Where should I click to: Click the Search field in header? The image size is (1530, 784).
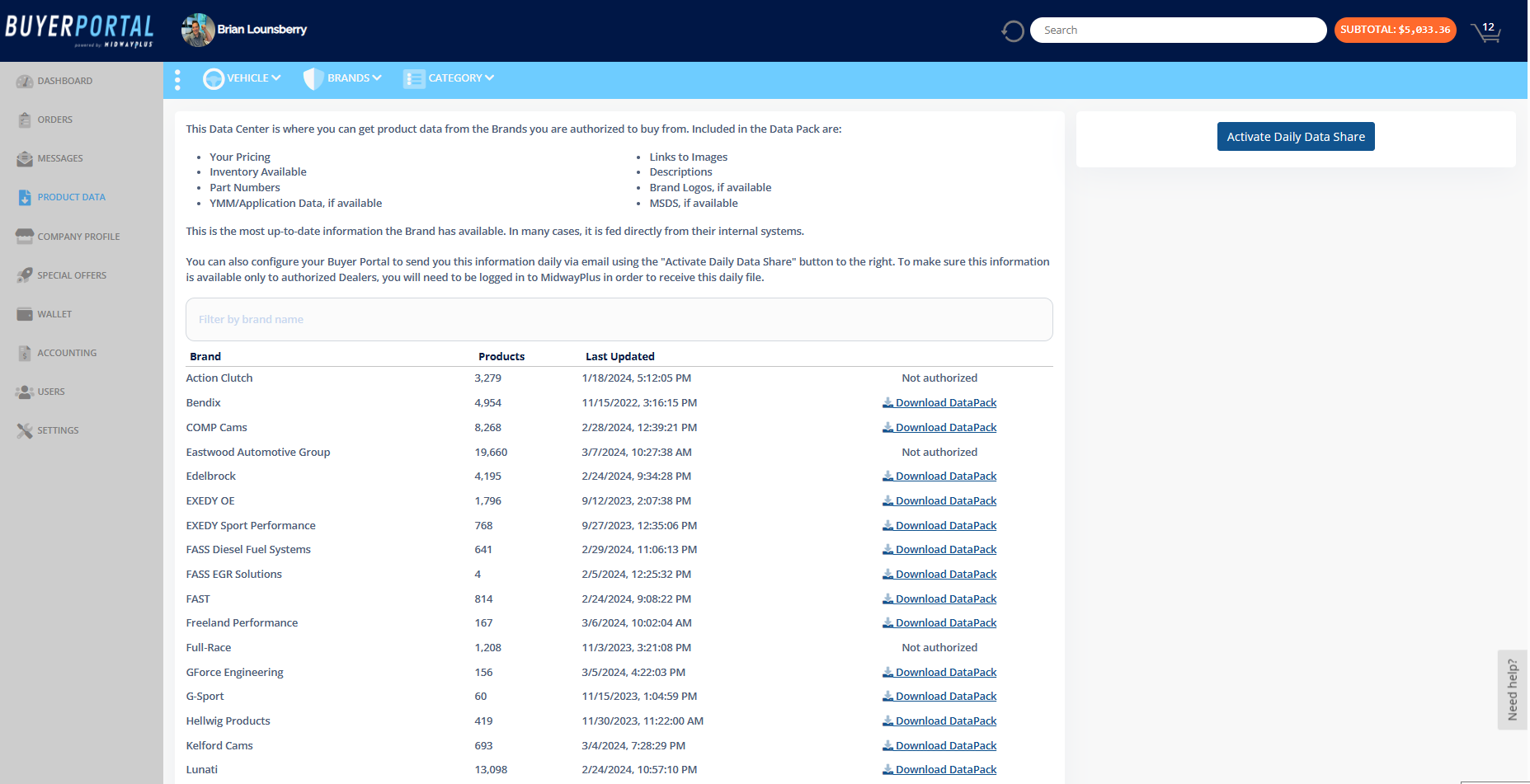[x=1178, y=30]
